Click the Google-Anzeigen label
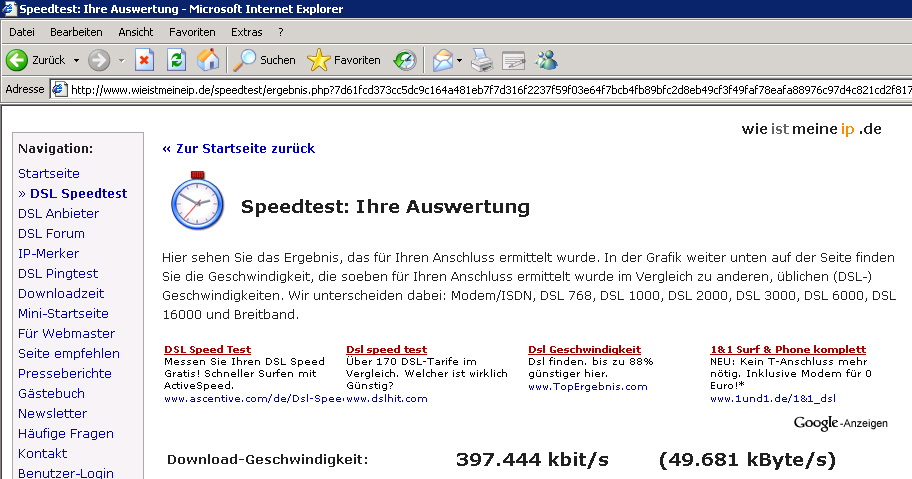This screenshot has height=479, width=912. tap(840, 423)
